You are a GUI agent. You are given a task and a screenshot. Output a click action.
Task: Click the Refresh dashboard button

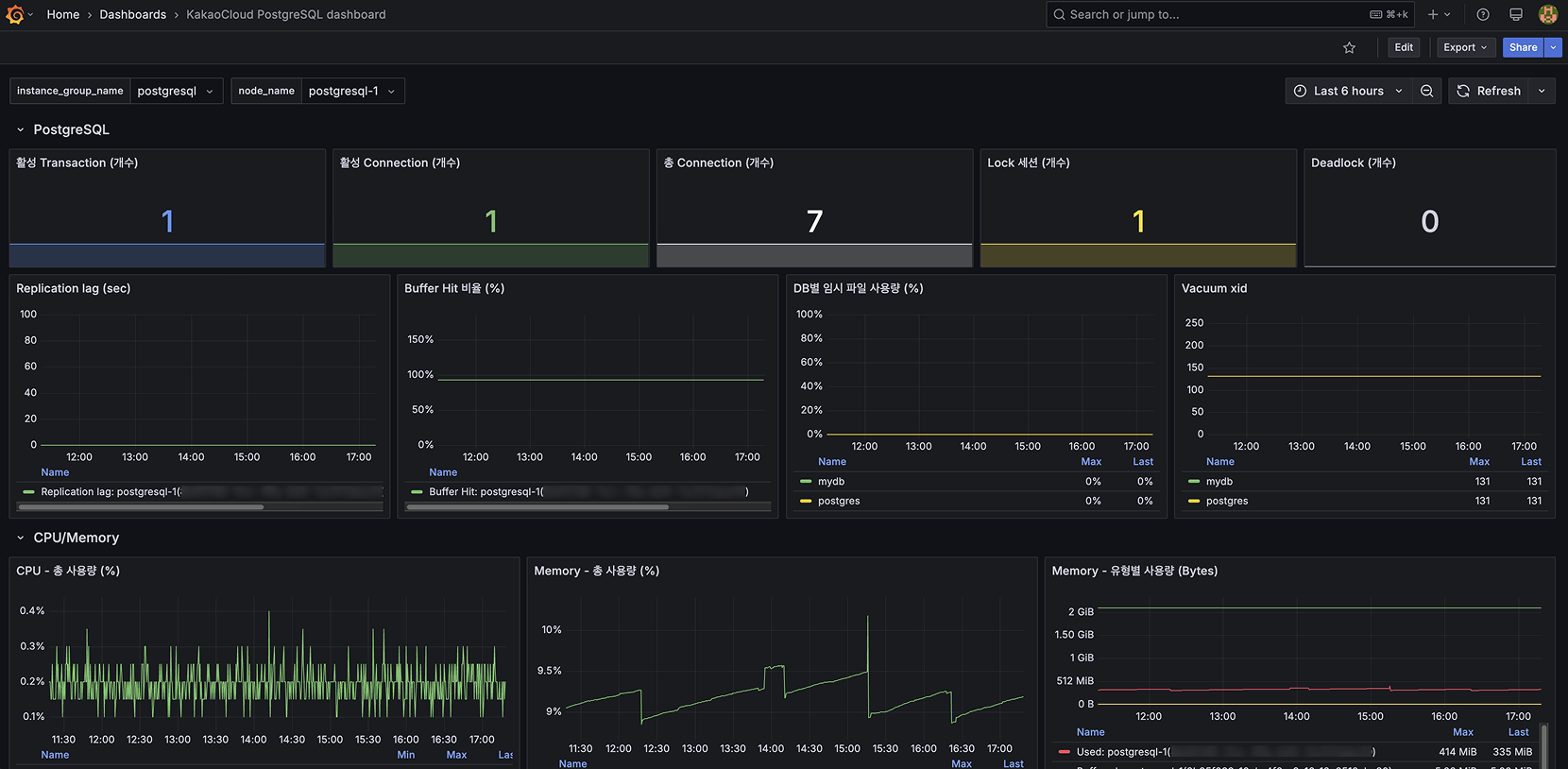[x=1490, y=91]
